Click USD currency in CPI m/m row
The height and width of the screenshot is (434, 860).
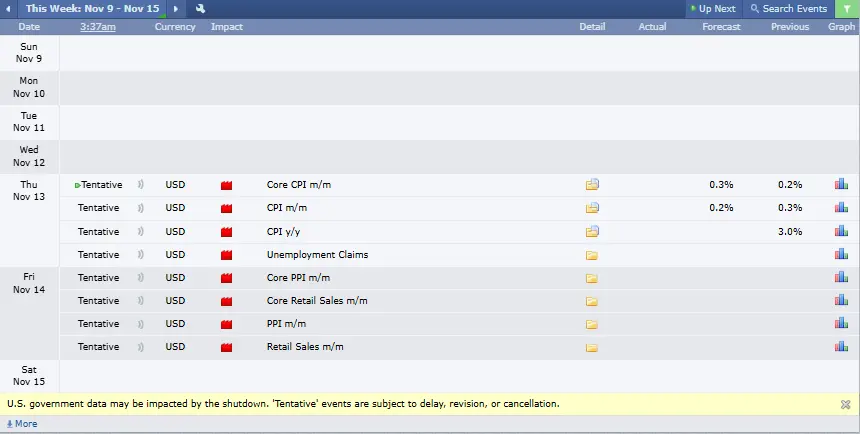coord(176,208)
